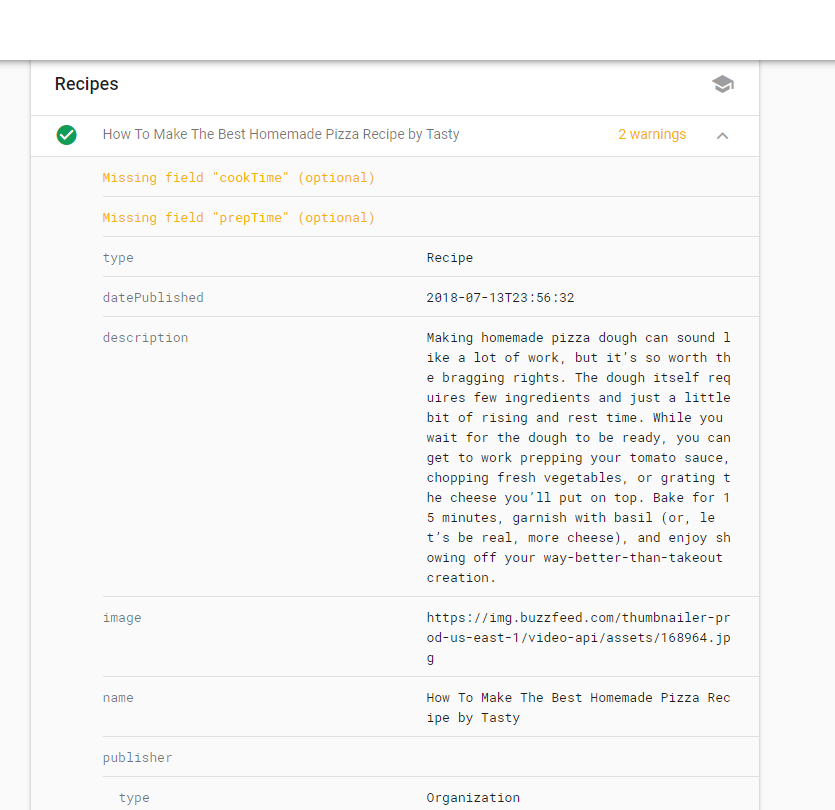
Task: Click the name value ending in by Tasty
Action: tap(578, 708)
